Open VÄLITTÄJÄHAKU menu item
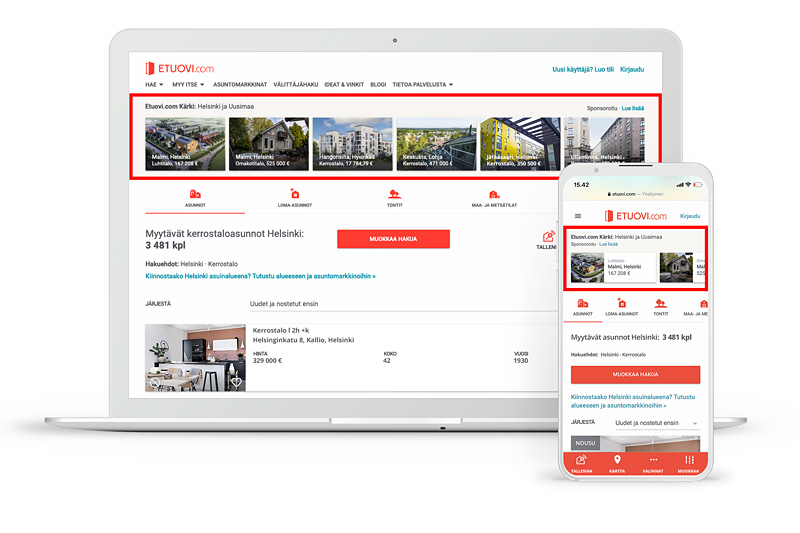The image size is (800, 533). [x=295, y=85]
